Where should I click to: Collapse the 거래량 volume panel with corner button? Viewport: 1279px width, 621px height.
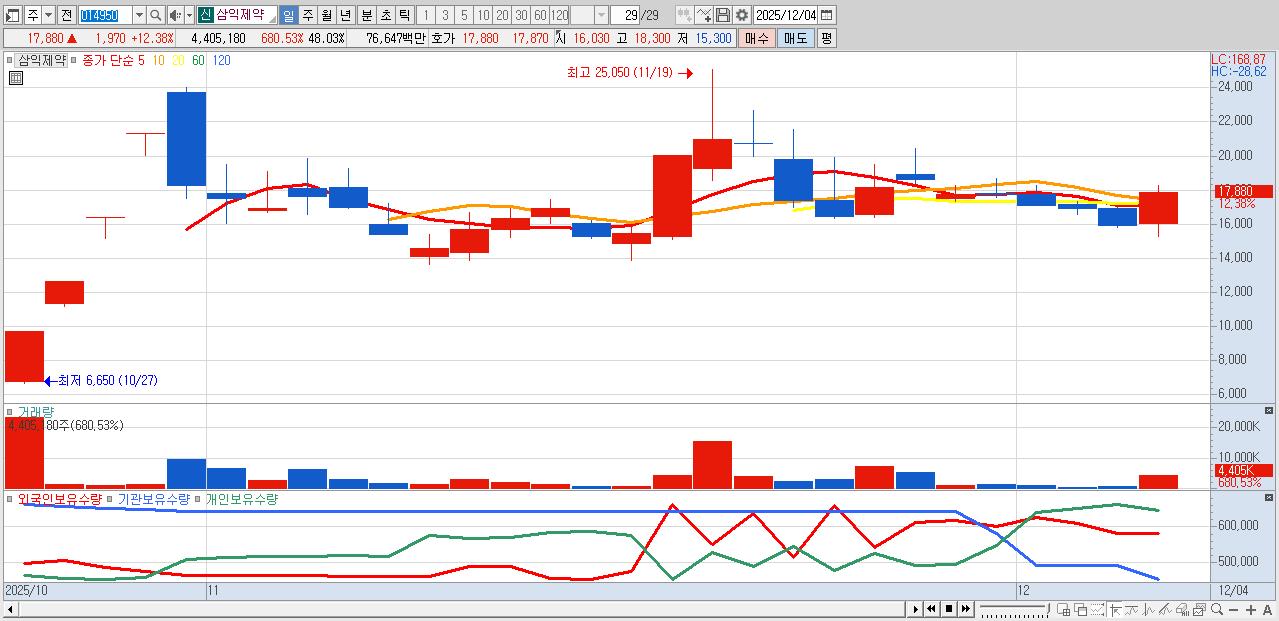tap(1269, 410)
